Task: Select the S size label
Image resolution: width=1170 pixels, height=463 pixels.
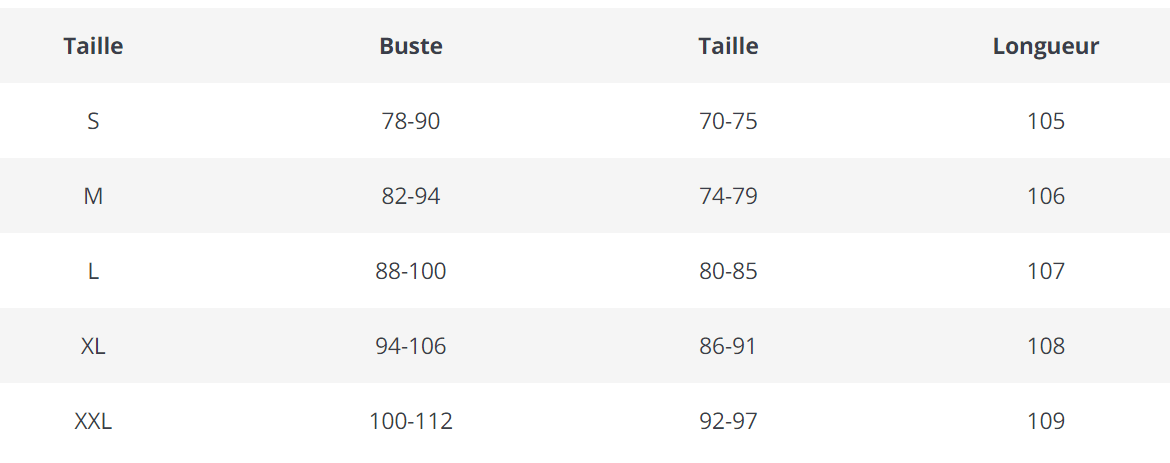Action: (x=93, y=121)
